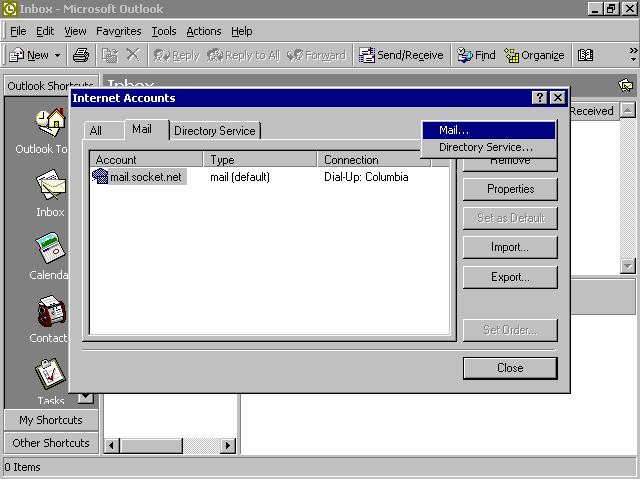Image resolution: width=640 pixels, height=480 pixels.
Task: Click the dialog's question-mark help button
Action: coord(540,98)
